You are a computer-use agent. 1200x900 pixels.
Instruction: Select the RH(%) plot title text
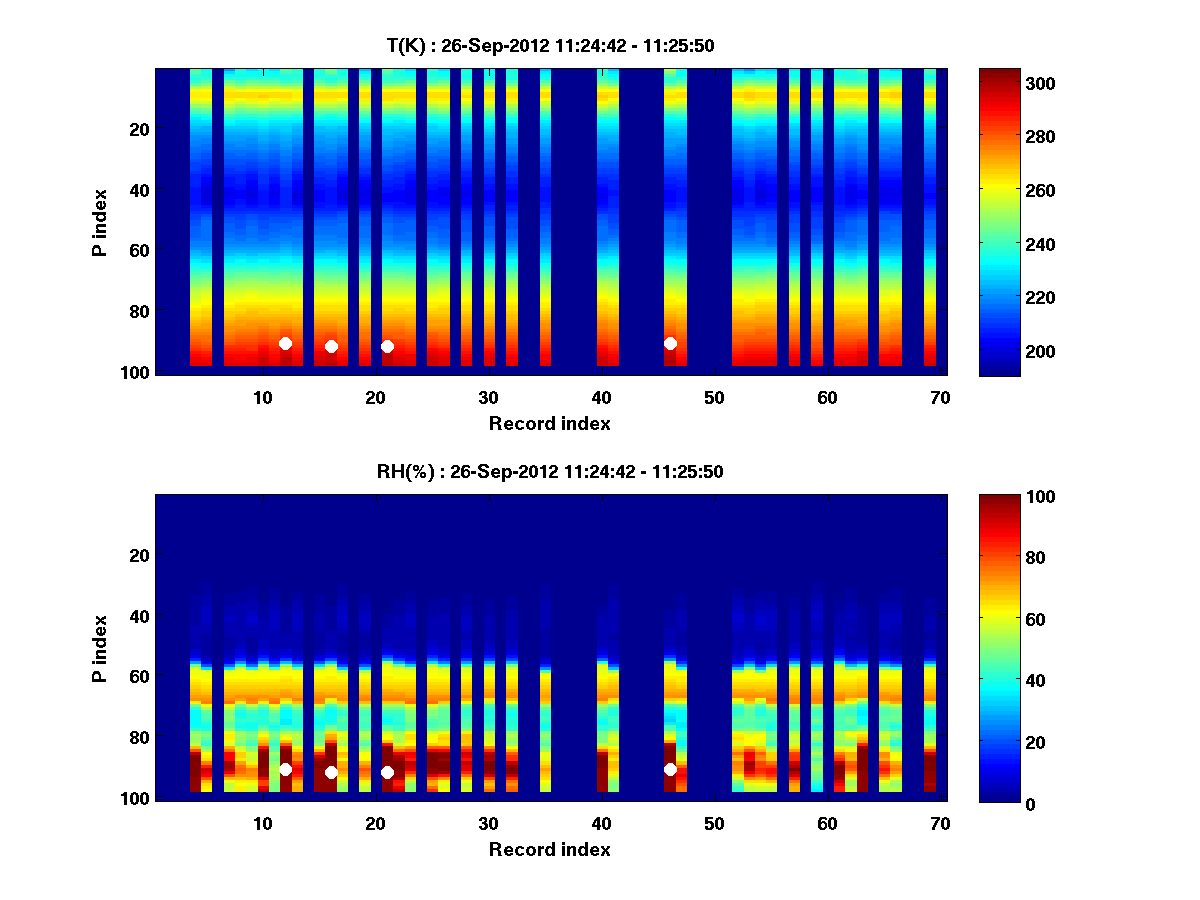click(549, 471)
